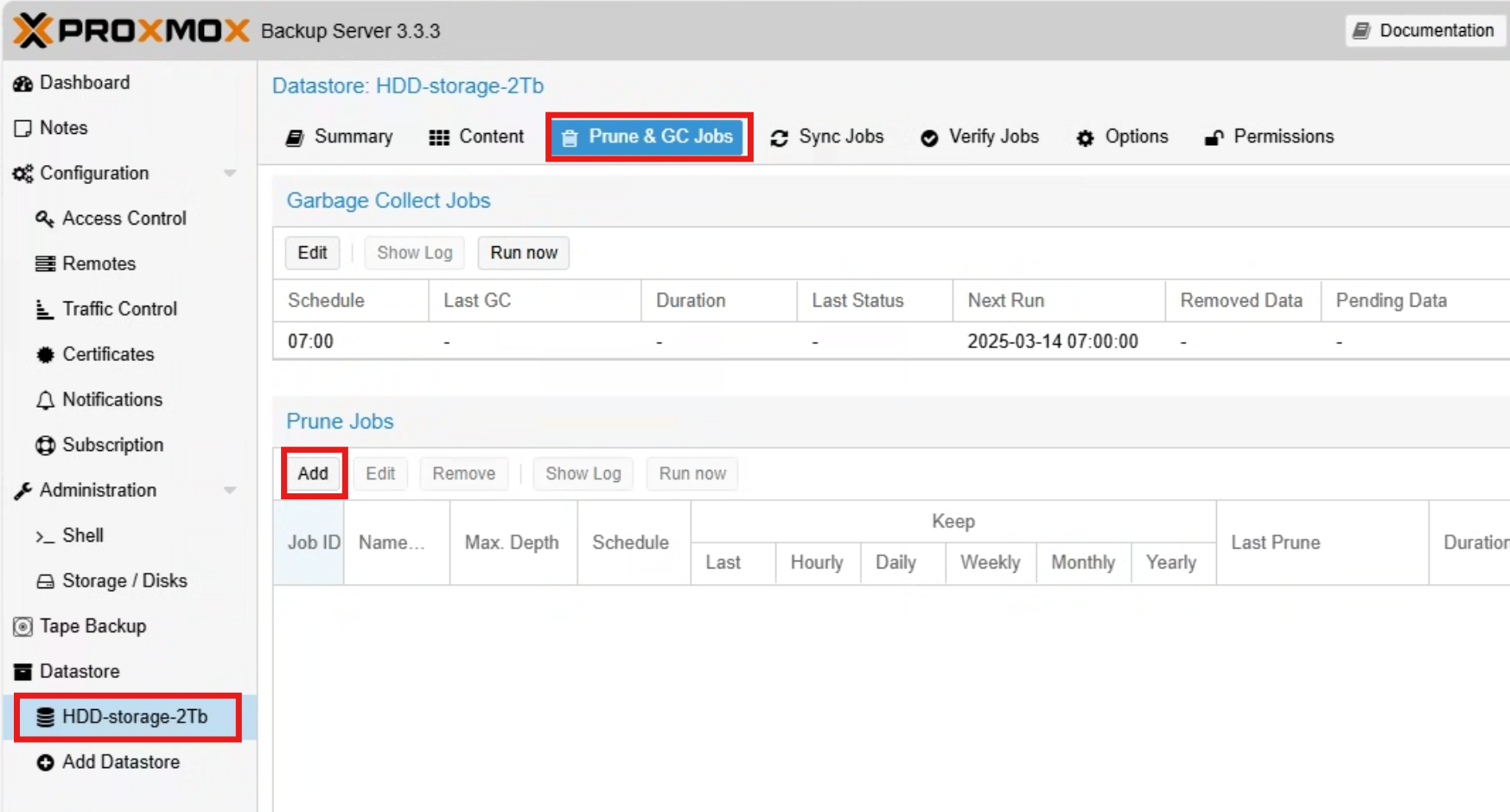
Task: Click Edit in Prune Jobs toolbar
Action: (x=380, y=473)
